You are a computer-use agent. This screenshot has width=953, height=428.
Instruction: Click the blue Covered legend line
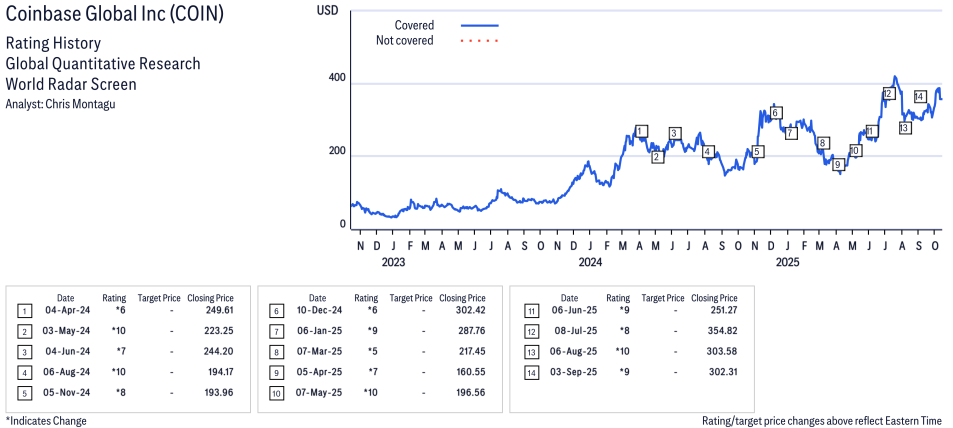[x=479, y=25]
